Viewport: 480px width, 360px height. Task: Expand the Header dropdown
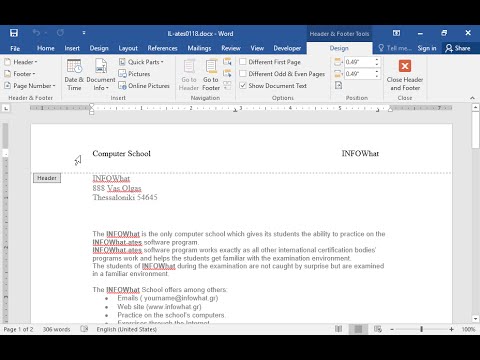coord(21,62)
